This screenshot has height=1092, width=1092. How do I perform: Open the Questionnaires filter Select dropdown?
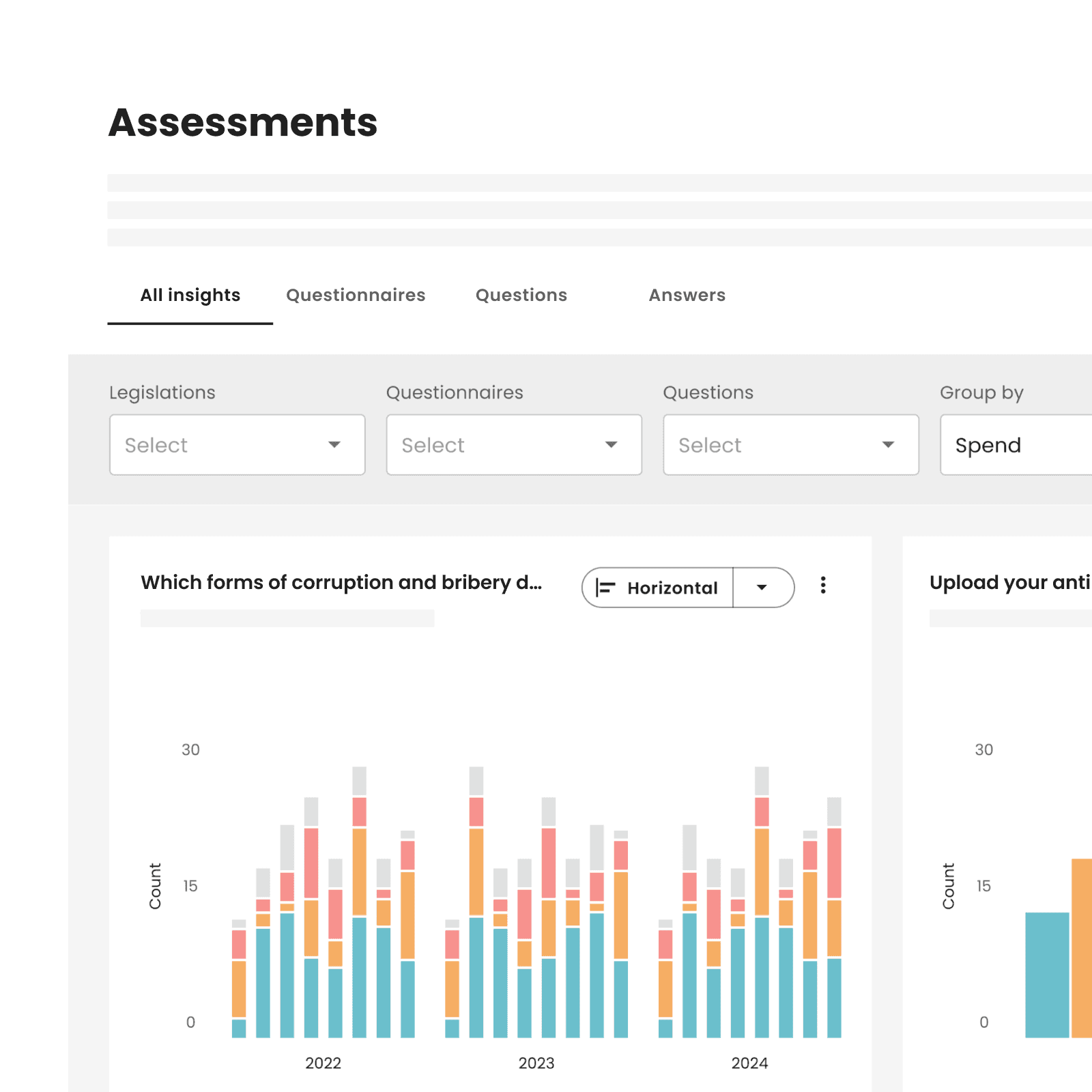coord(513,445)
